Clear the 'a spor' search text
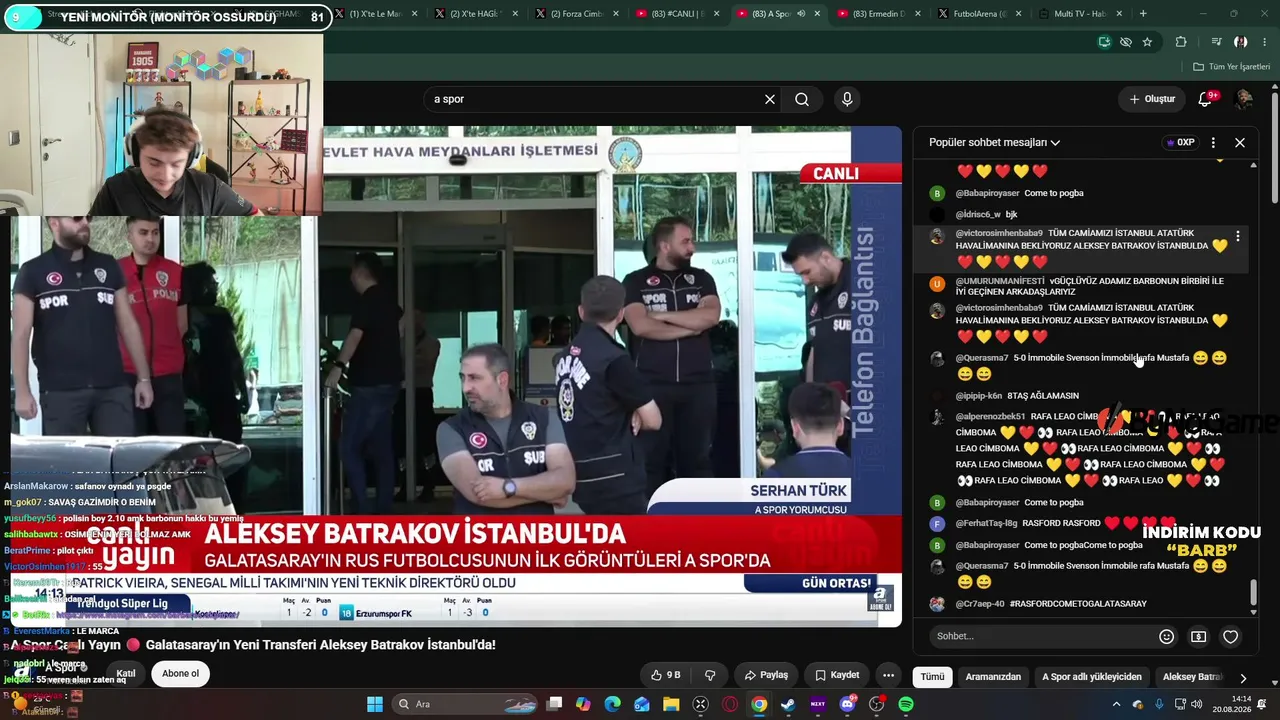Viewport: 1280px width, 720px height. click(770, 99)
